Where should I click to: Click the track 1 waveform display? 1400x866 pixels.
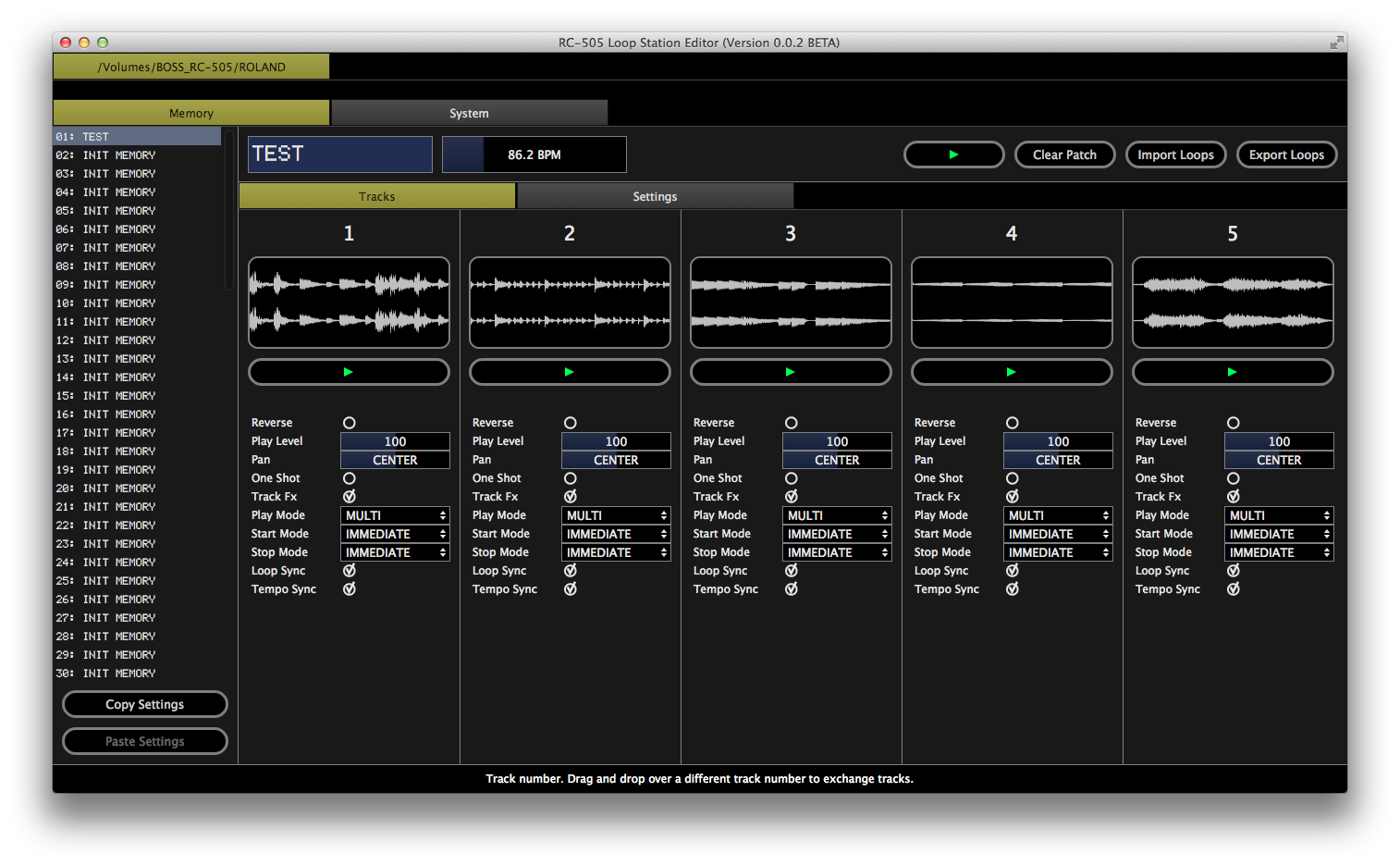pos(349,303)
